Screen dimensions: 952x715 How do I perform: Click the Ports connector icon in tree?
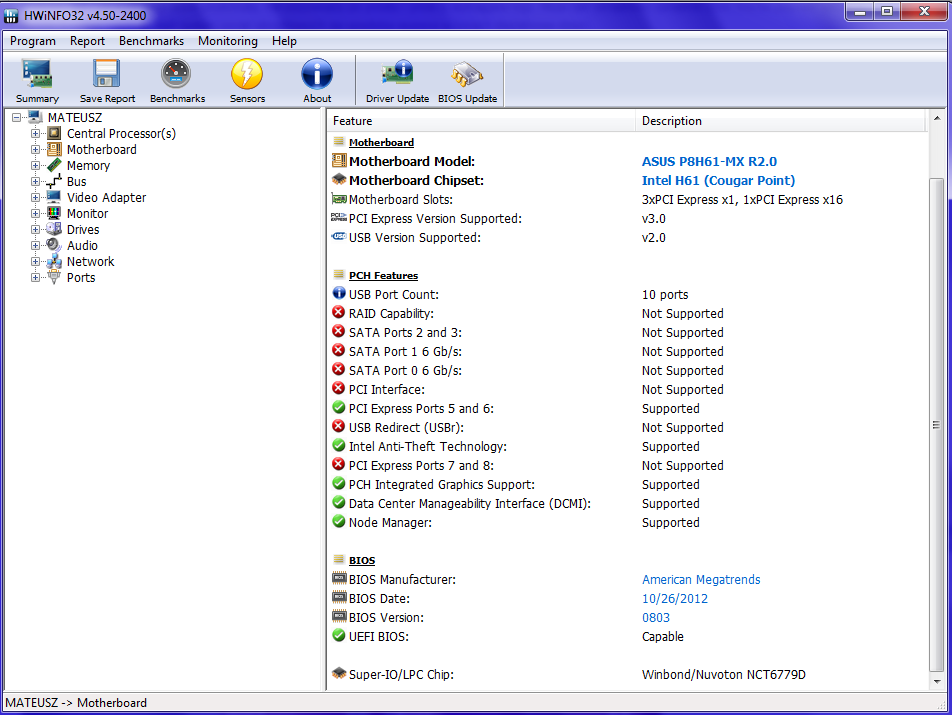(x=54, y=277)
